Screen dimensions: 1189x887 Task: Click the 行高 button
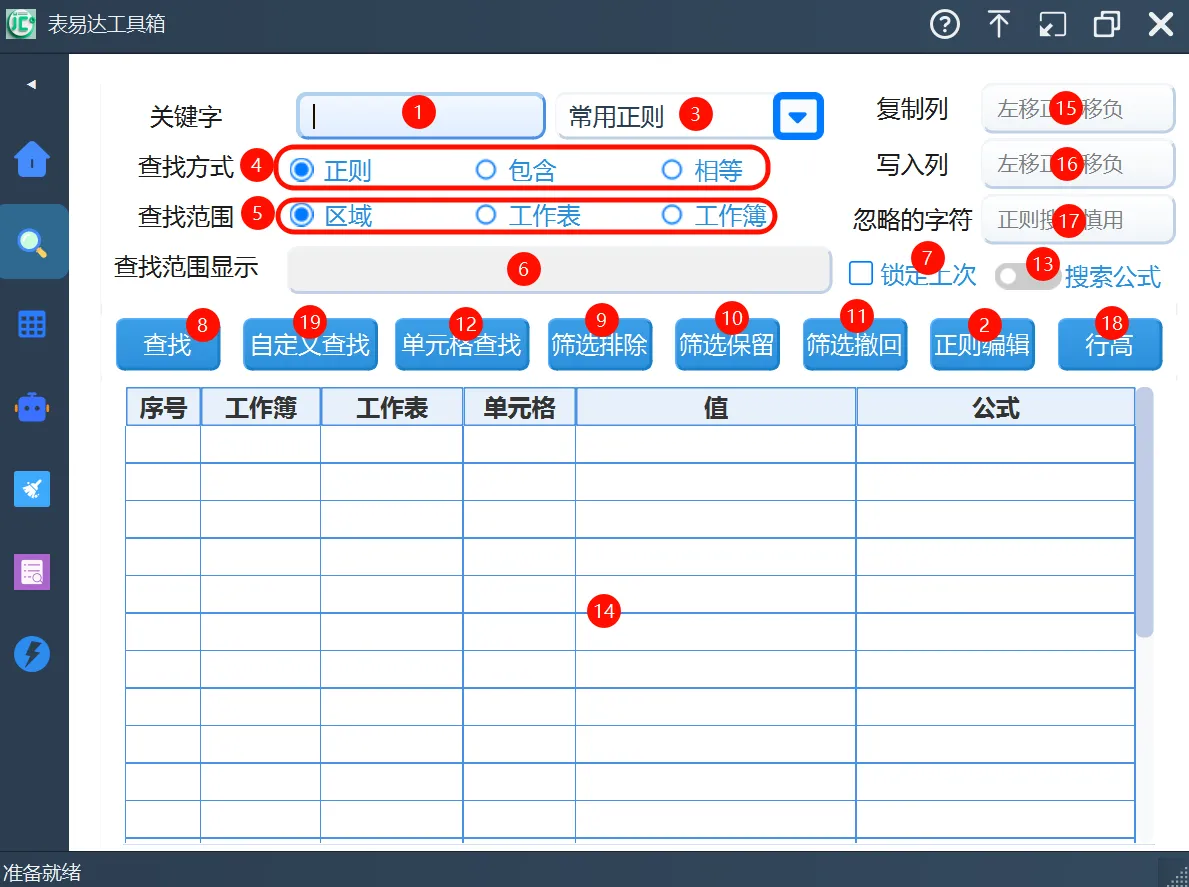point(1109,344)
